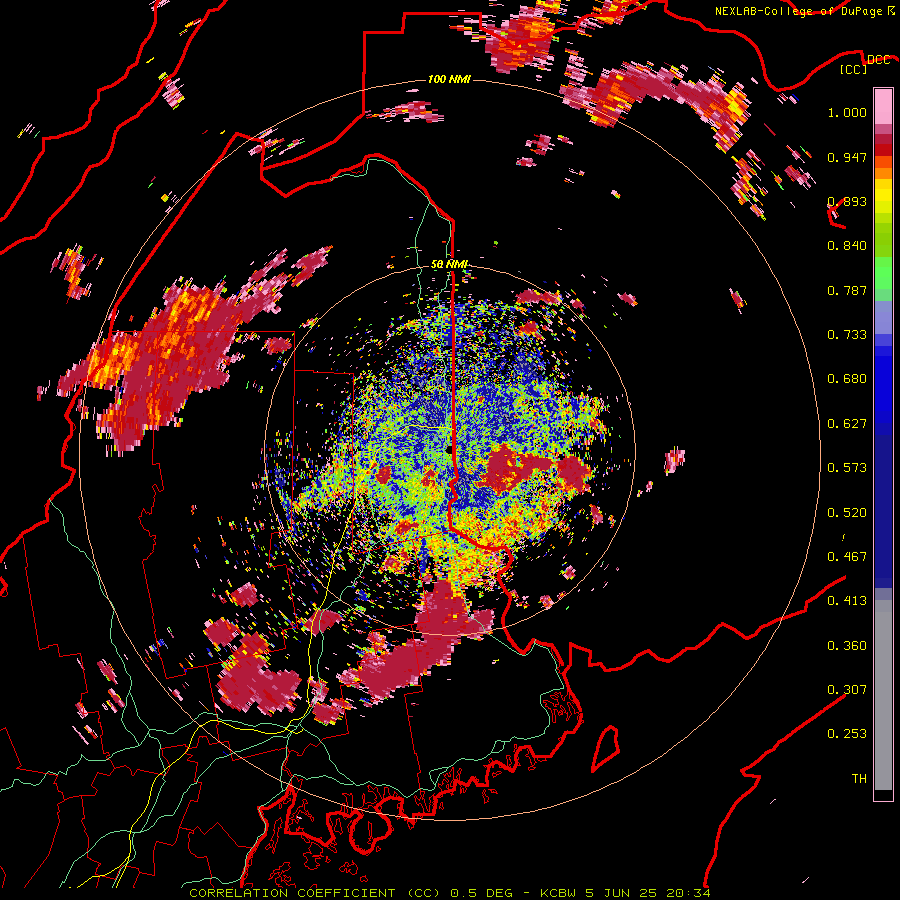Click the [CC] units label
This screenshot has height=900, width=900.
tap(854, 69)
